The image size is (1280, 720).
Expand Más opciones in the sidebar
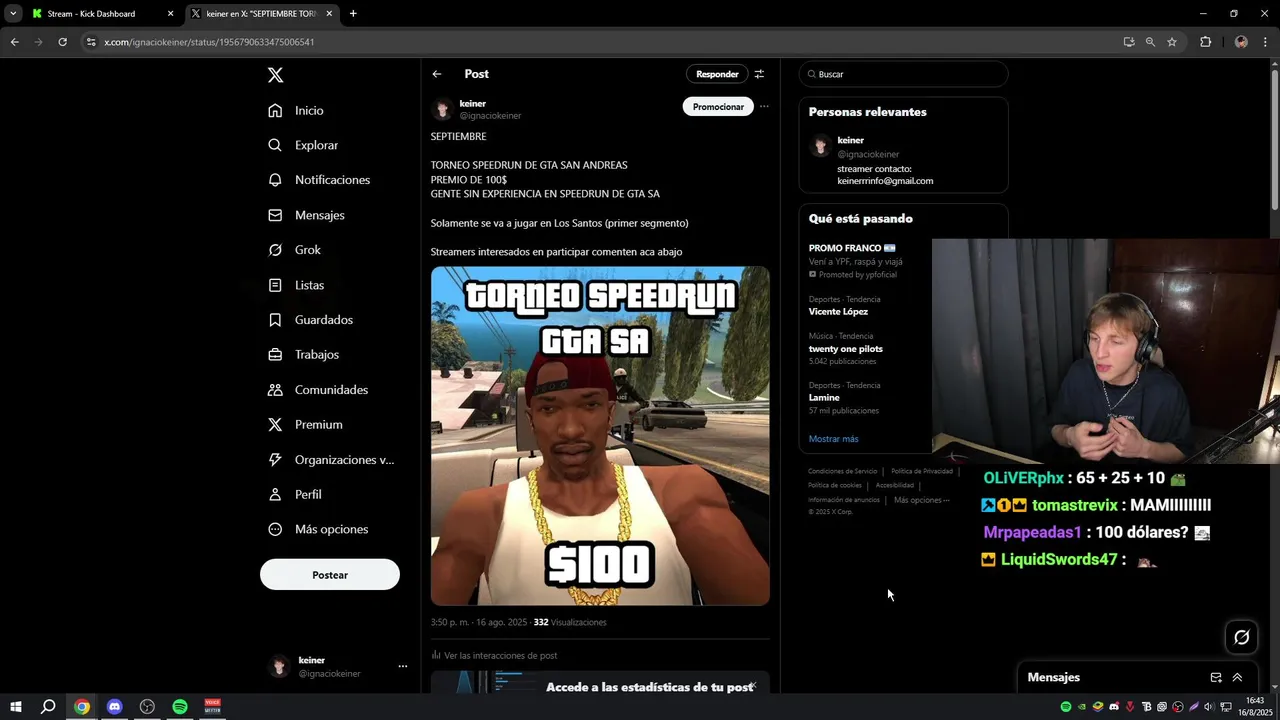click(318, 529)
